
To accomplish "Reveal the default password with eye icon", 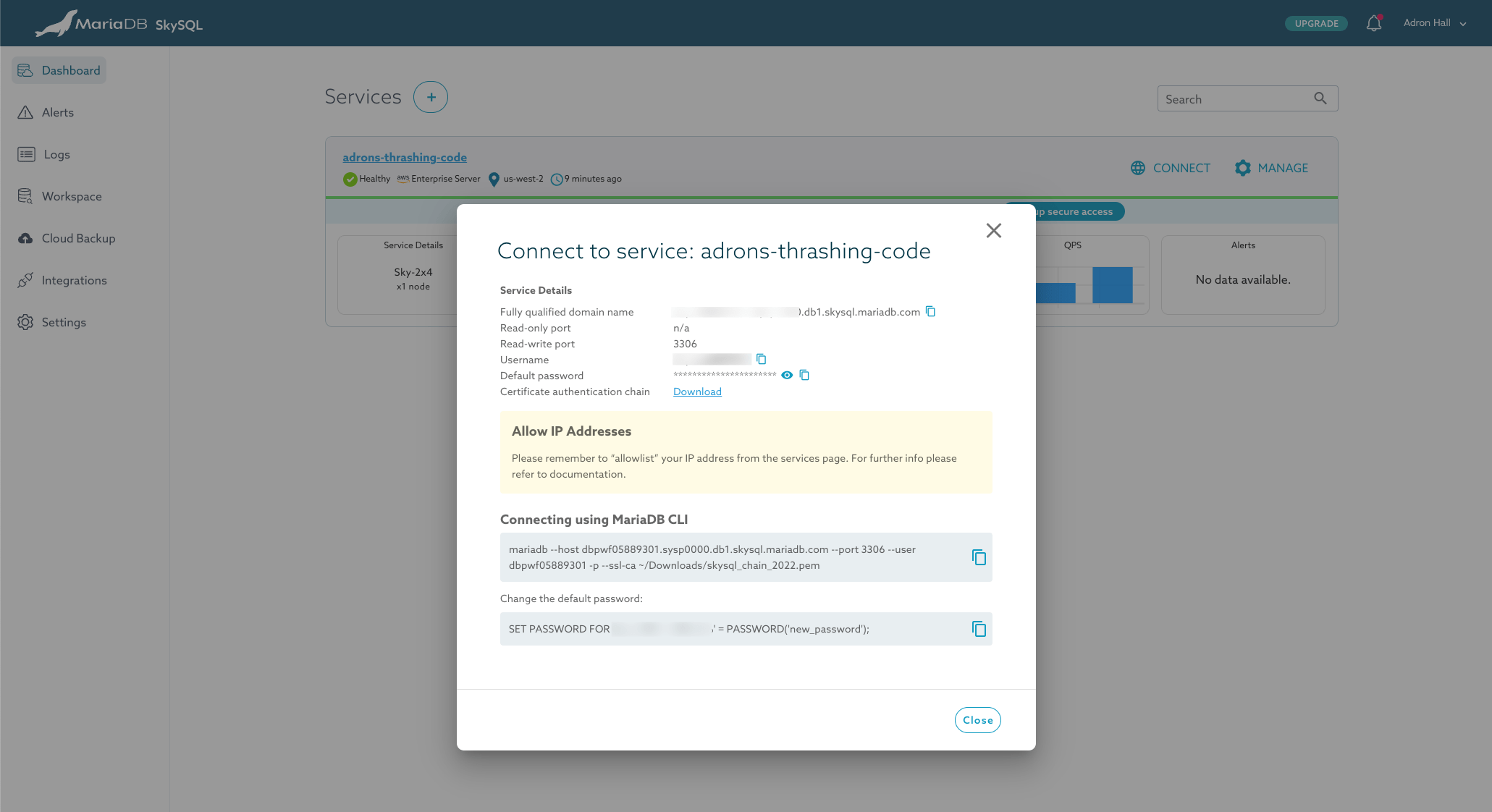I will 787,375.
